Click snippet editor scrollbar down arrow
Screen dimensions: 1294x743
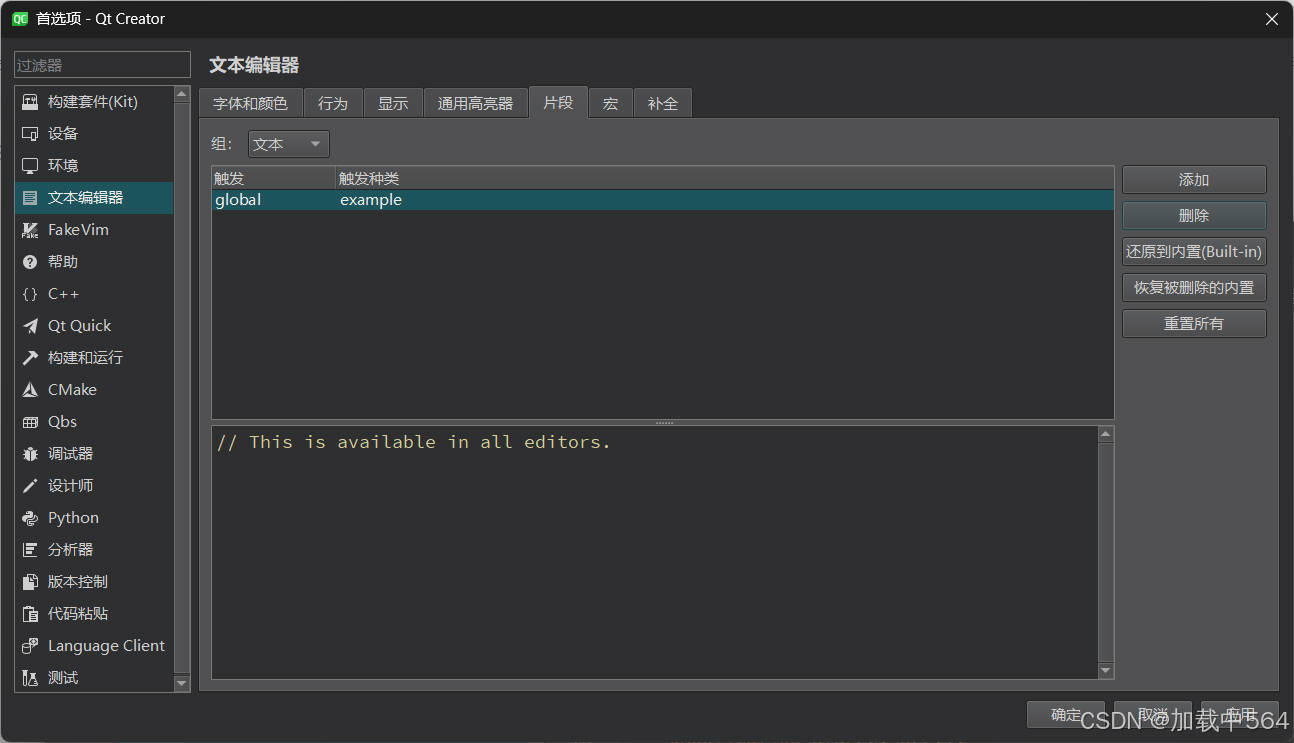click(x=1105, y=671)
